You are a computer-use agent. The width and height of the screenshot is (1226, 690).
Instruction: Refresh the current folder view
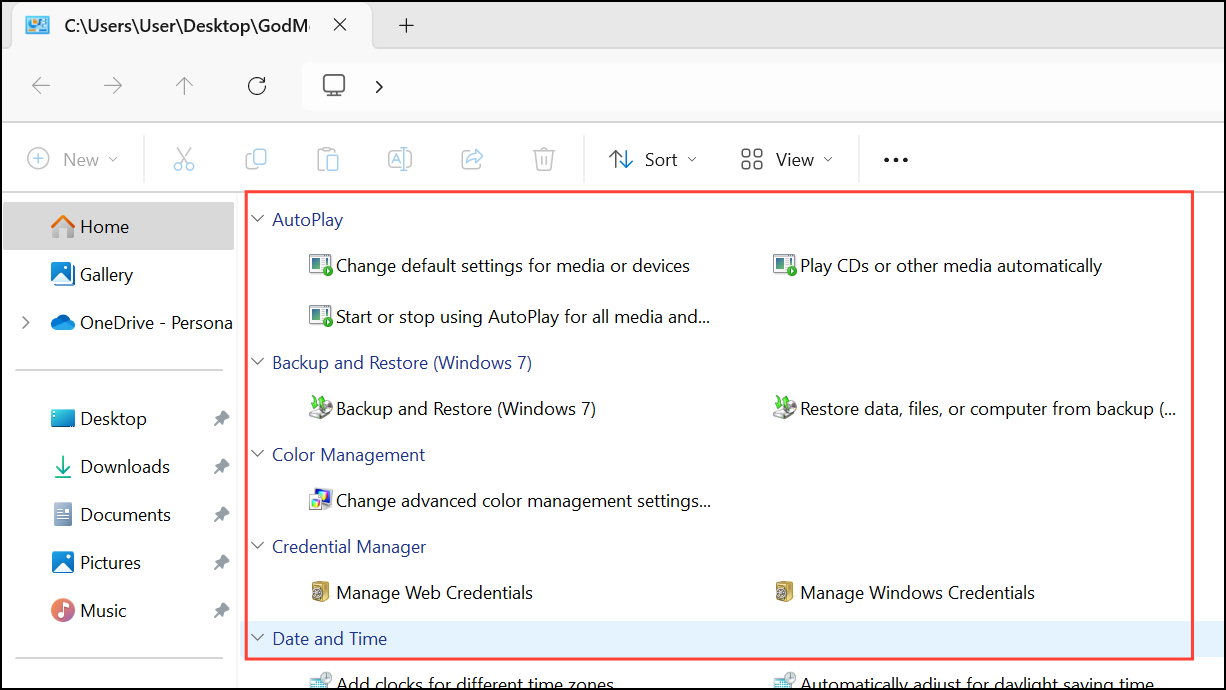tap(257, 86)
